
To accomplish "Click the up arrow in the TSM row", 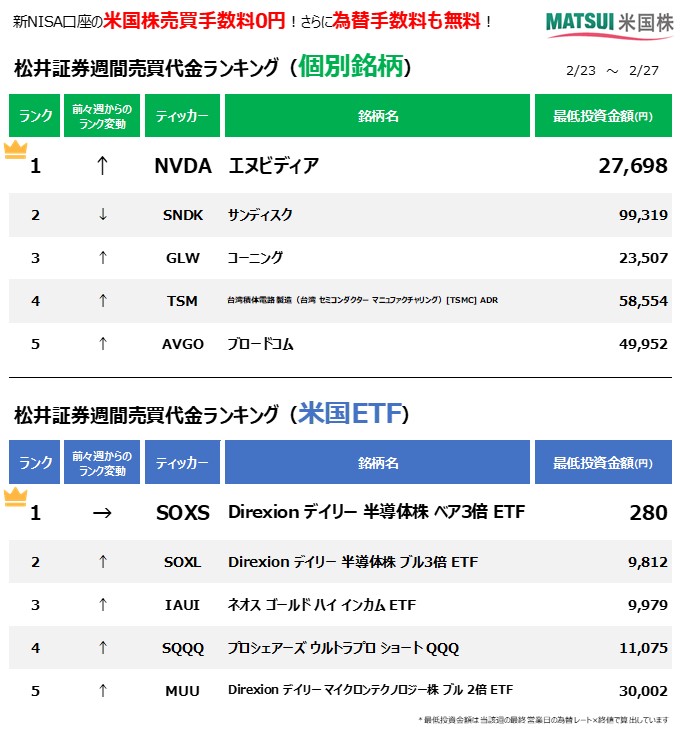I will pyautogui.click(x=103, y=301).
